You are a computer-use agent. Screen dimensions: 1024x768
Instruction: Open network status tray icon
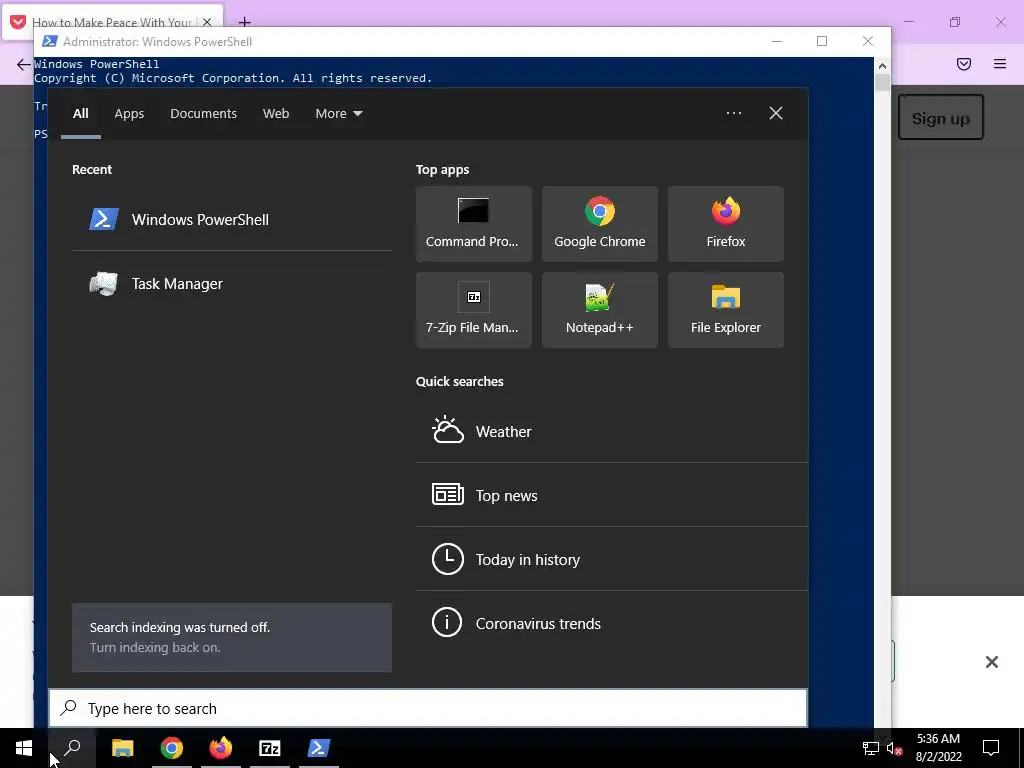pyautogui.click(x=871, y=748)
